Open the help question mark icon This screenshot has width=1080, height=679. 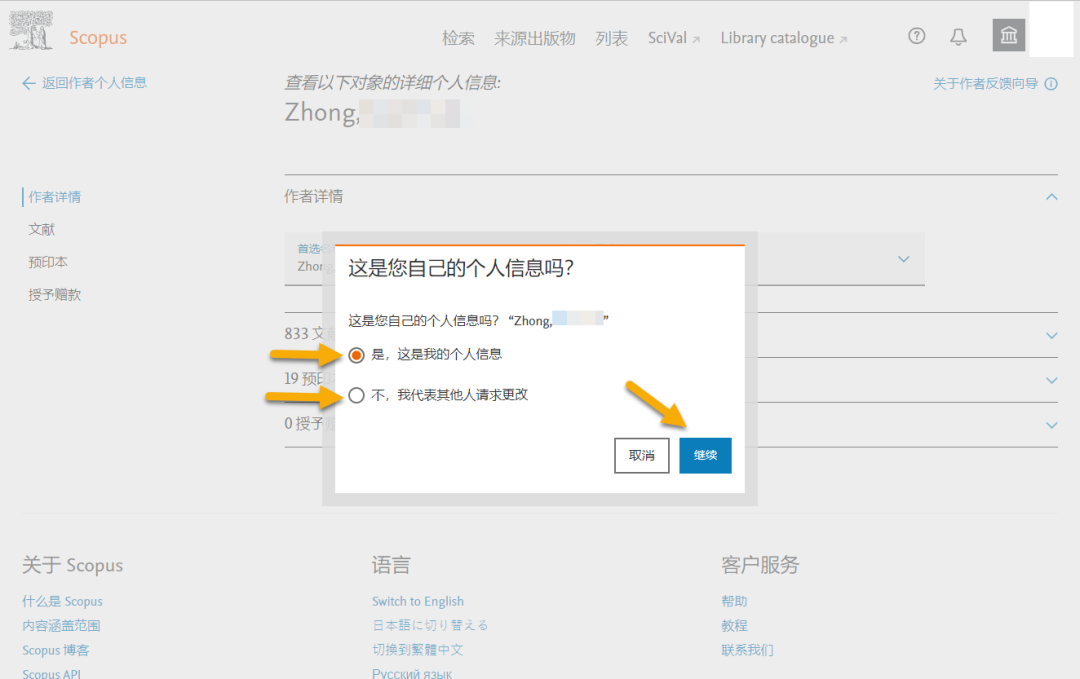(x=917, y=36)
